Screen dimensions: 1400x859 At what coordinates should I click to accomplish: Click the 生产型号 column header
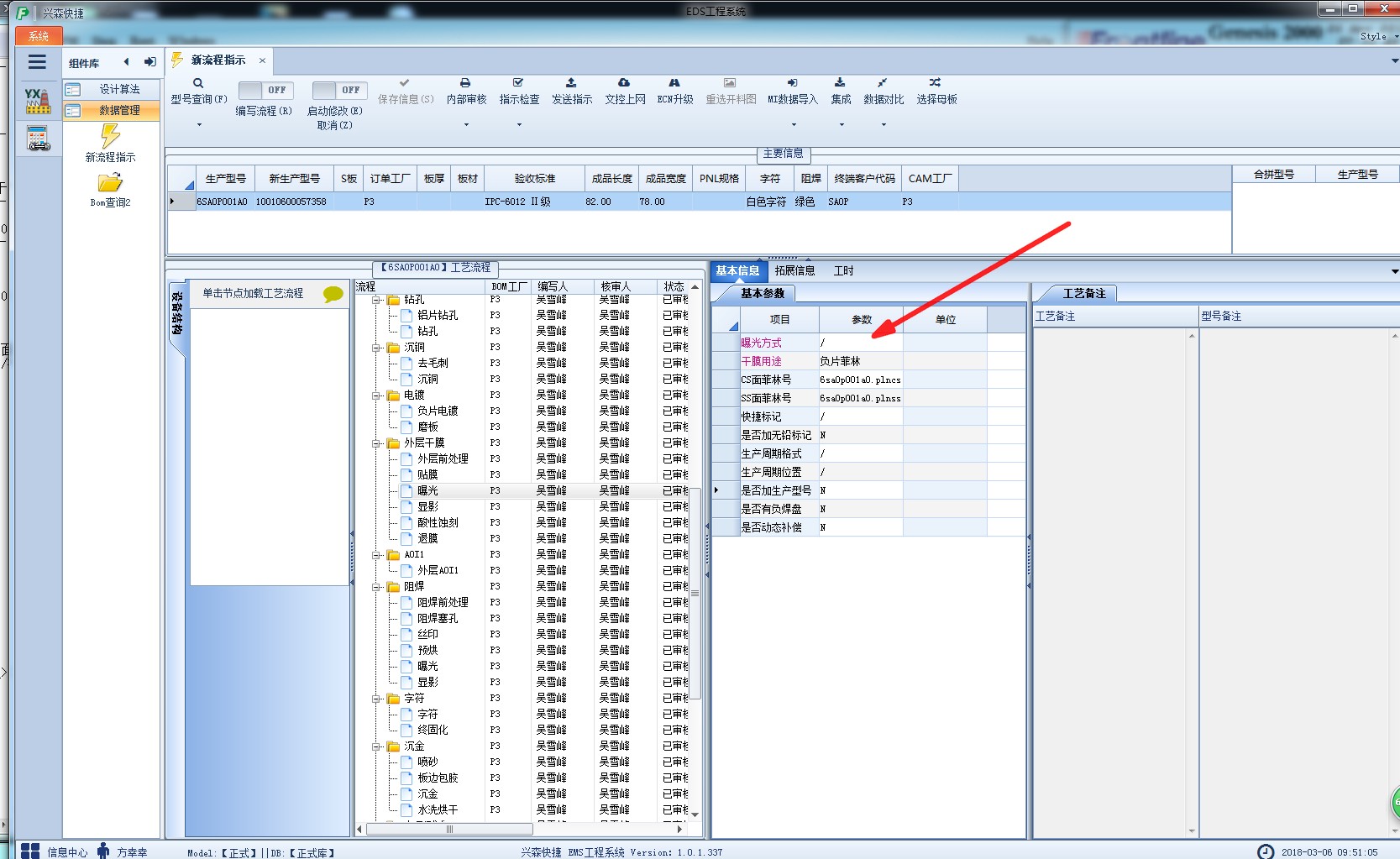coord(225,178)
